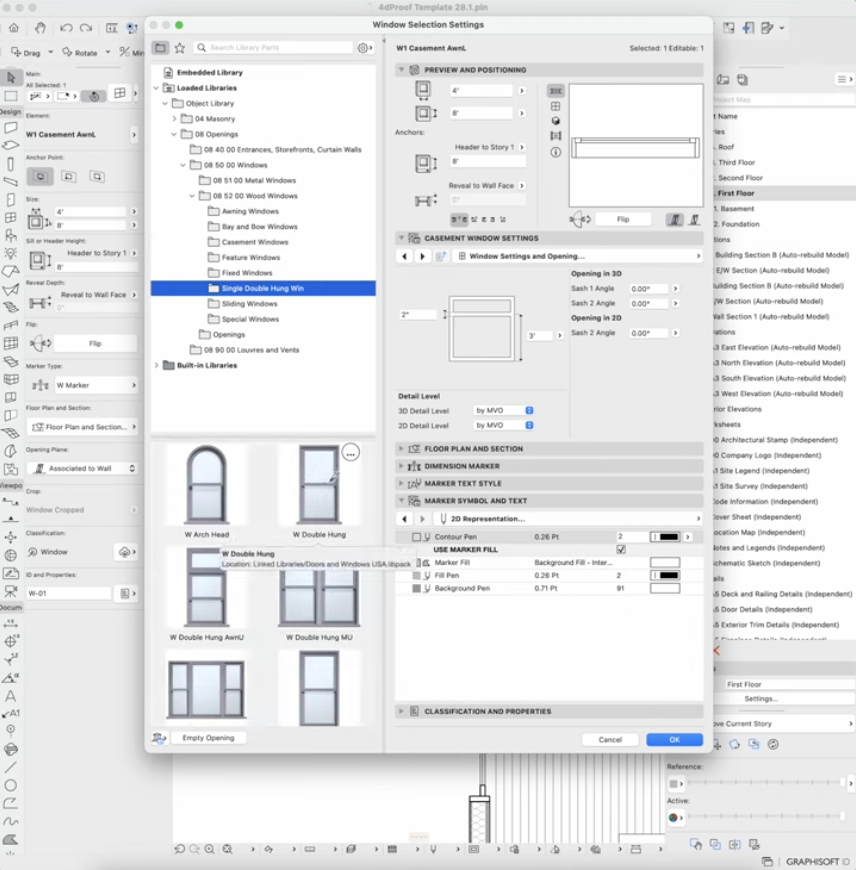The image size is (856, 870).
Task: Open the 3D view preview icon
Action: [555, 122]
